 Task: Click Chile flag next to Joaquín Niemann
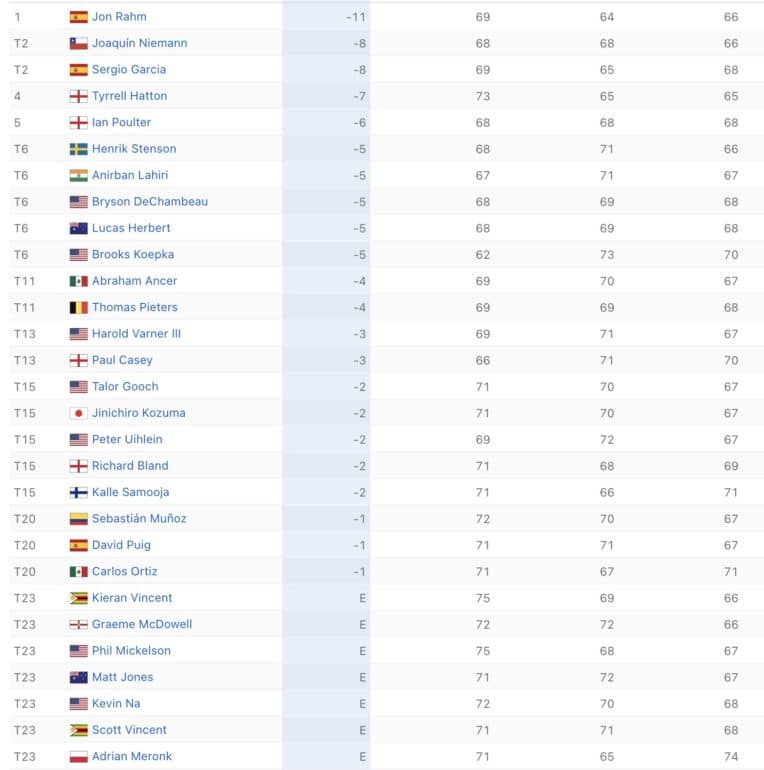point(79,43)
